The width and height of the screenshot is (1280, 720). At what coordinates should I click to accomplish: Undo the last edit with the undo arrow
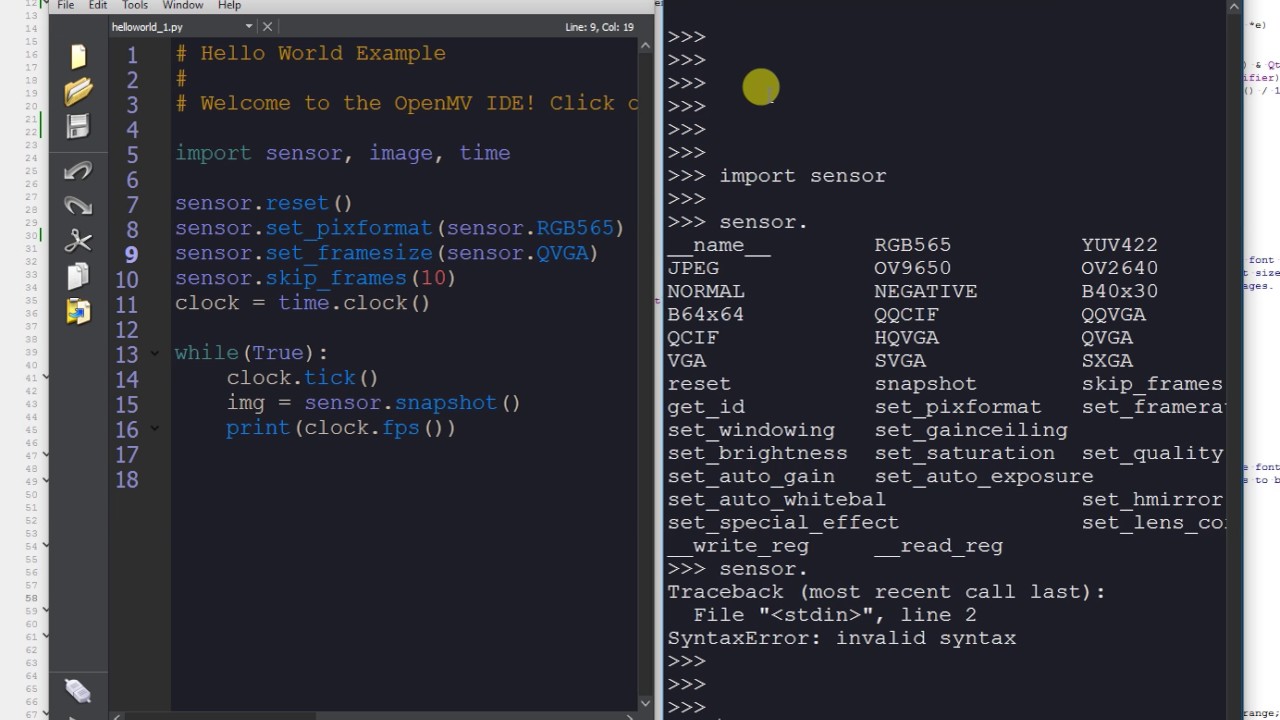click(78, 171)
